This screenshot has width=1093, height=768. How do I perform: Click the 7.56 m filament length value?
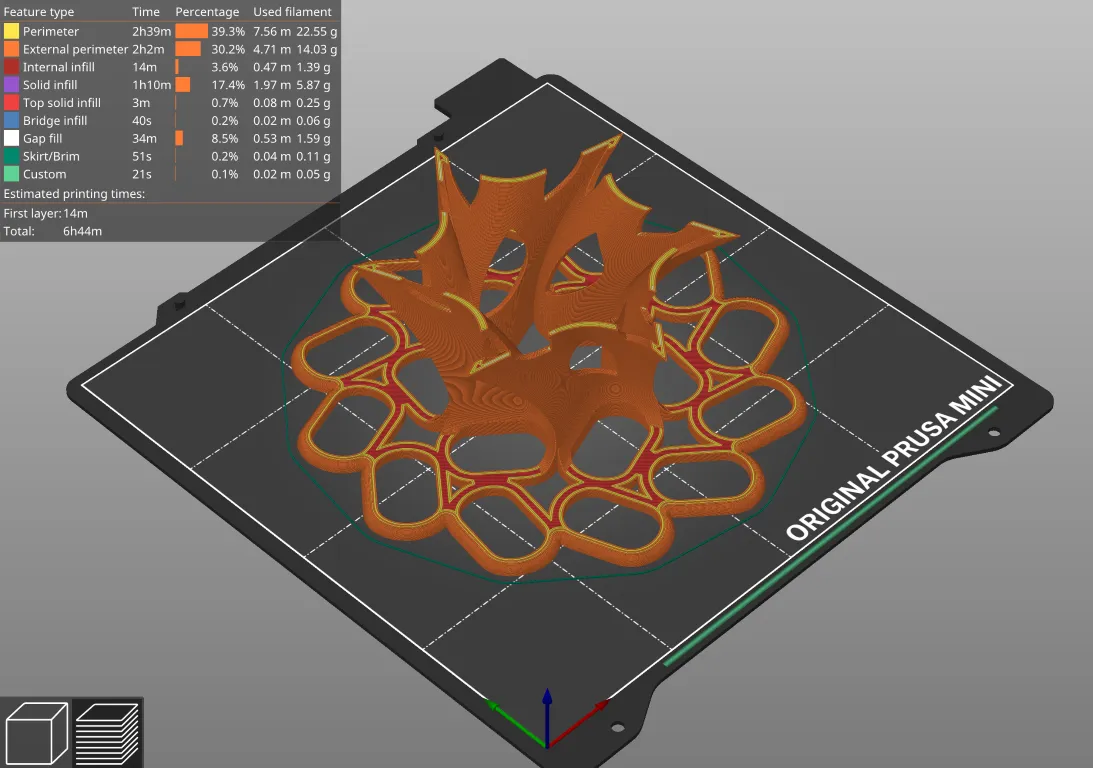[x=272, y=31]
